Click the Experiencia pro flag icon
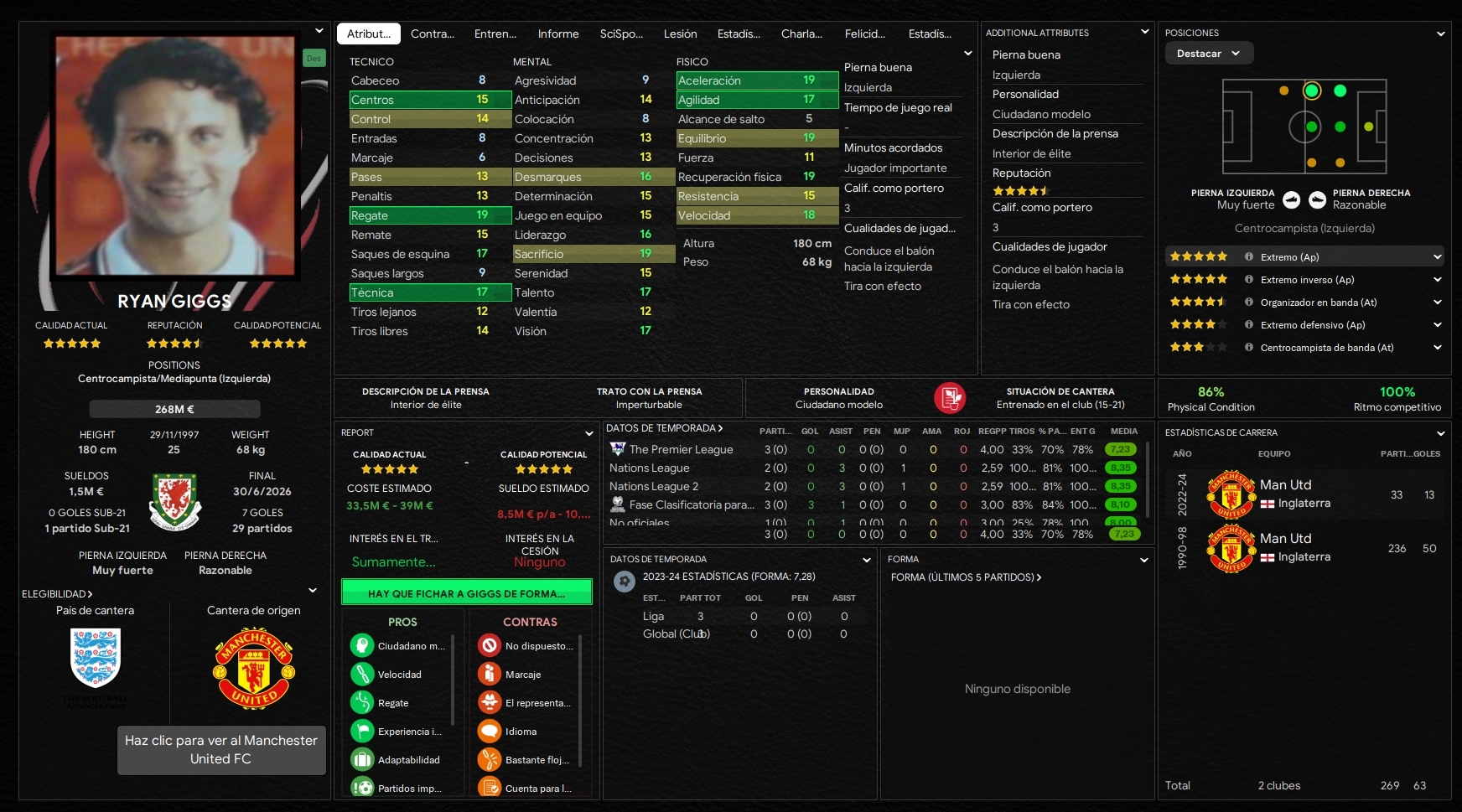Image resolution: width=1462 pixels, height=812 pixels. (362, 732)
